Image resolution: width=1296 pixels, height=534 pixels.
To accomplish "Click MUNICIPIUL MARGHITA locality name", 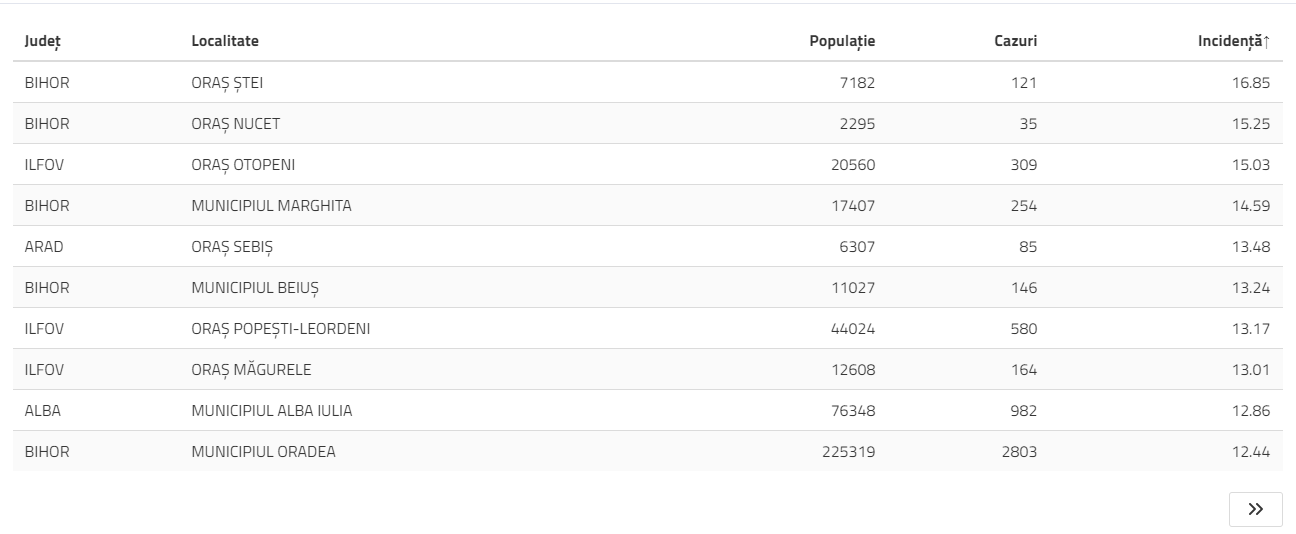I will pyautogui.click(x=271, y=206).
